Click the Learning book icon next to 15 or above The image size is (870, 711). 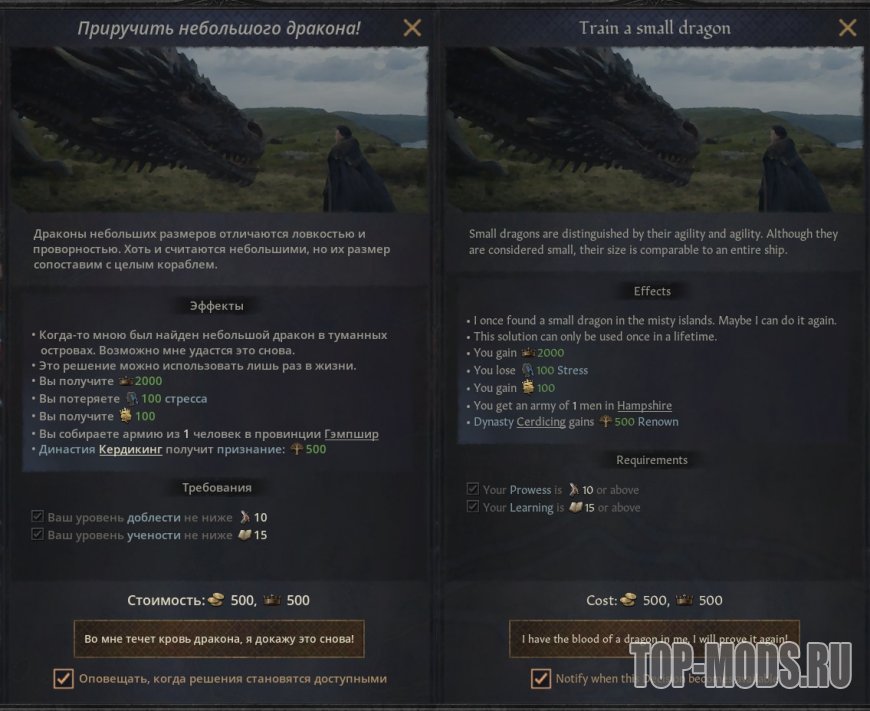click(x=575, y=507)
